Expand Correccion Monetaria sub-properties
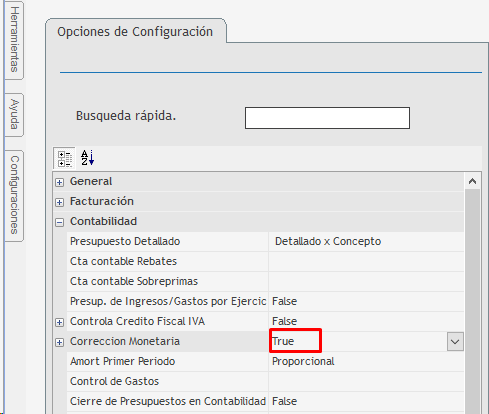 click(60, 342)
